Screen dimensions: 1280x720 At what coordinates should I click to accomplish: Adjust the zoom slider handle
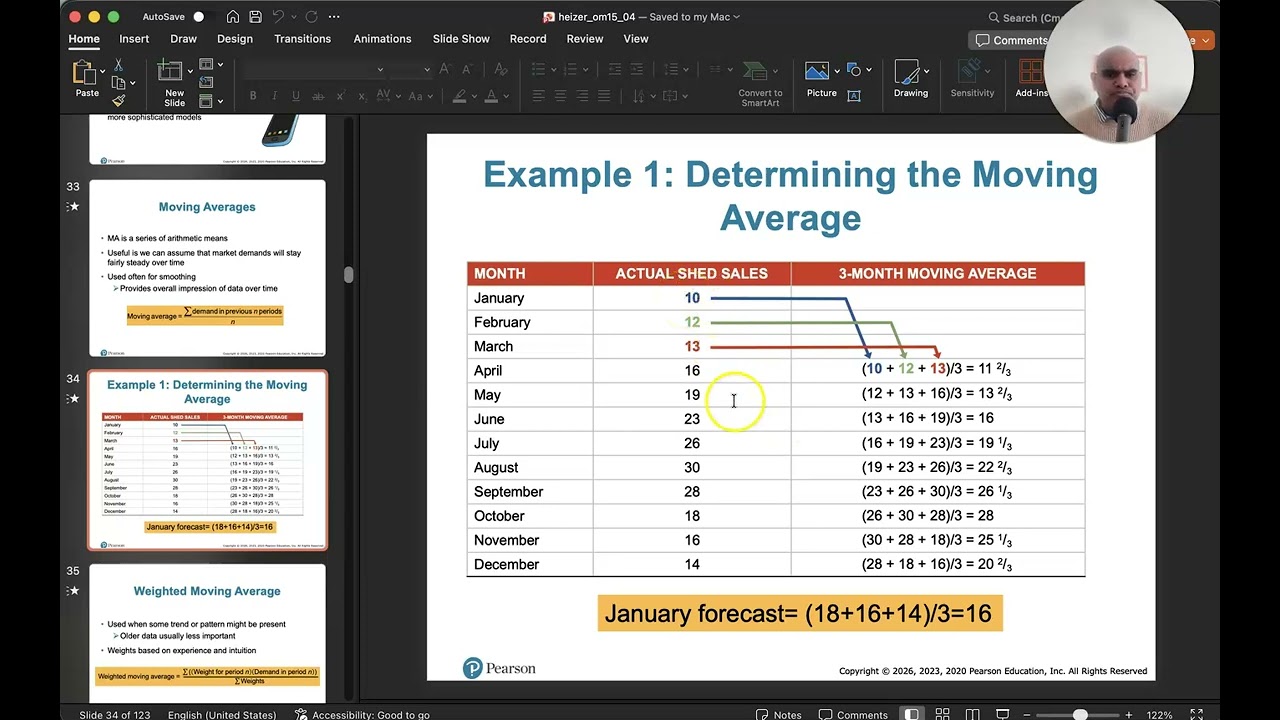(1080, 715)
